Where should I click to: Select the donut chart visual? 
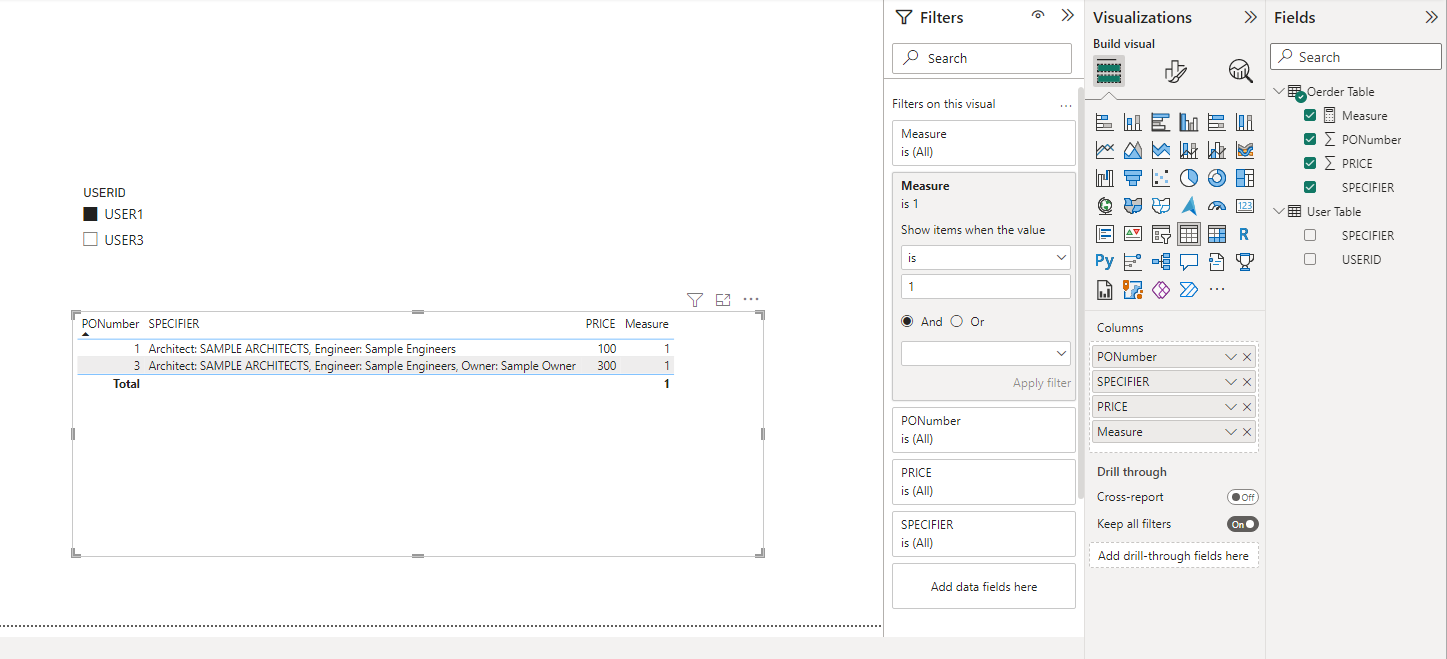coord(1217,178)
